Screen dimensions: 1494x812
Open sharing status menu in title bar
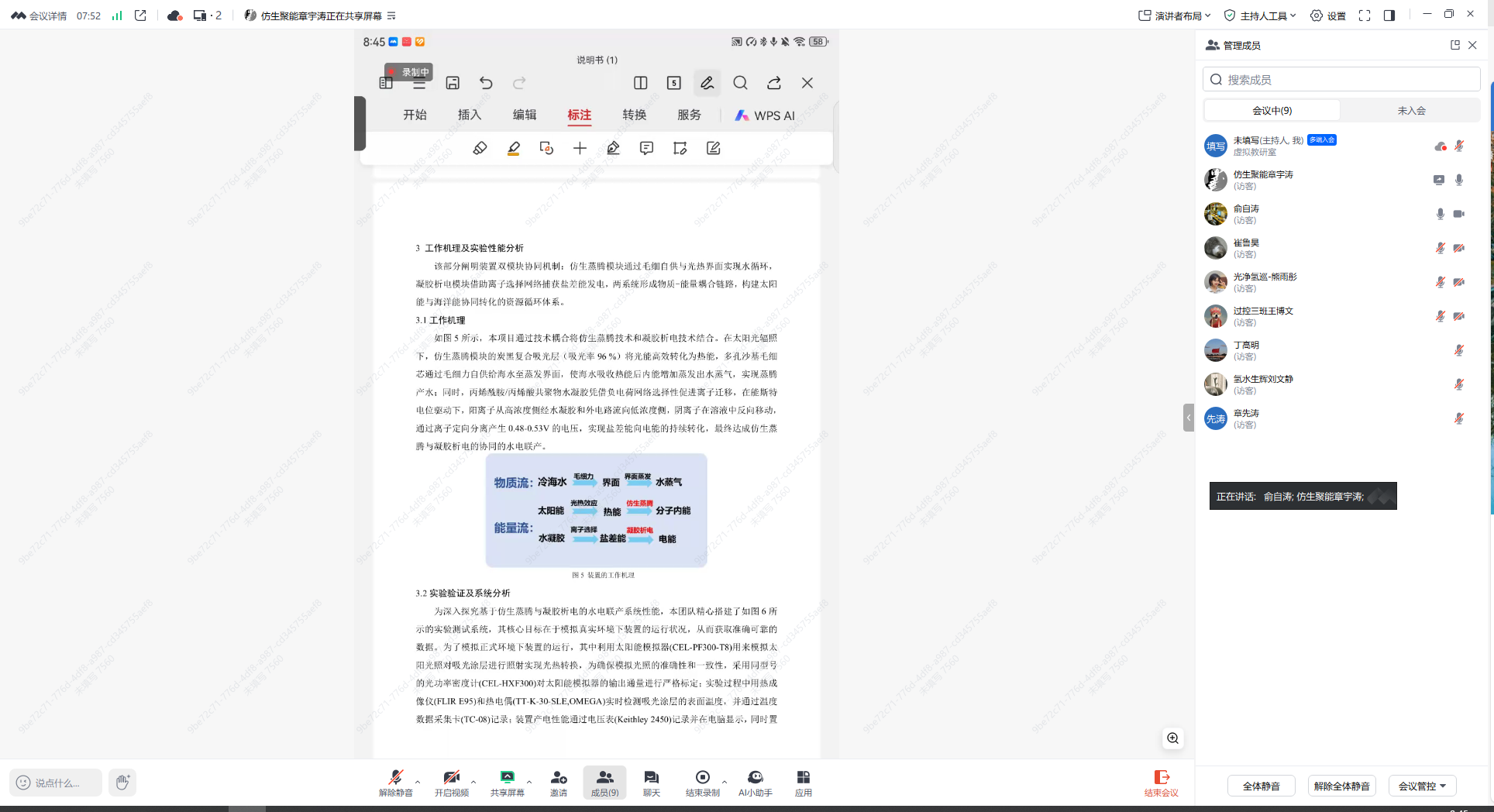coord(391,15)
